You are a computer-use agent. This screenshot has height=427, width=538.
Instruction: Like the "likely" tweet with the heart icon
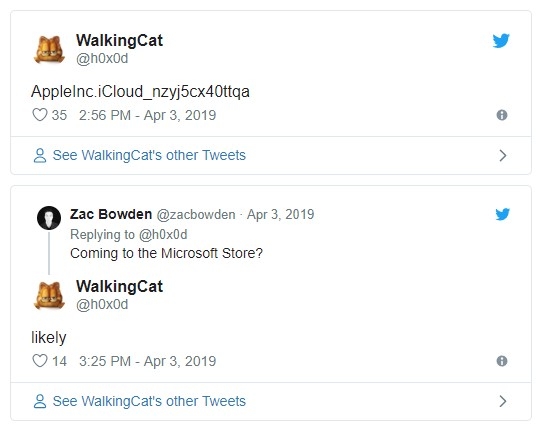click(39, 361)
